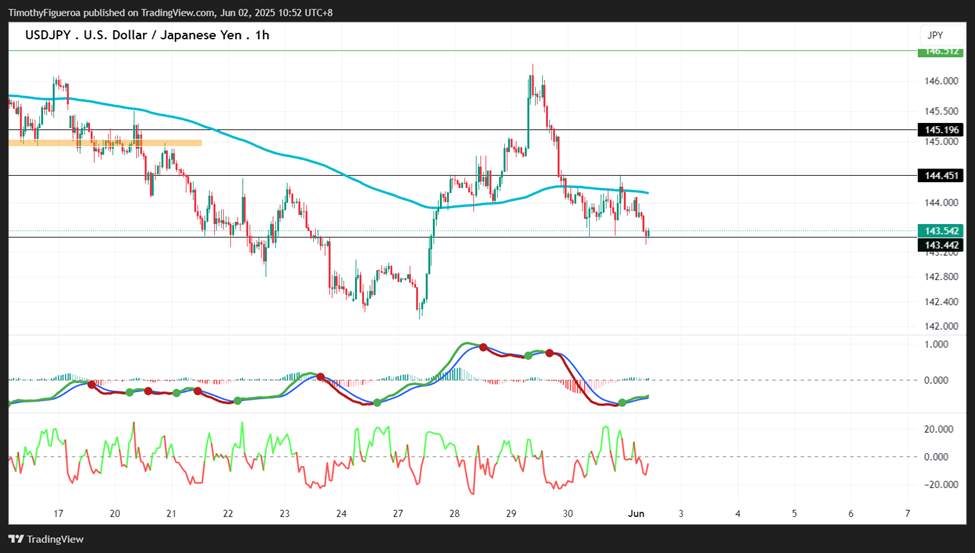Click date label 22 on time axis
975x553 pixels.
[228, 514]
